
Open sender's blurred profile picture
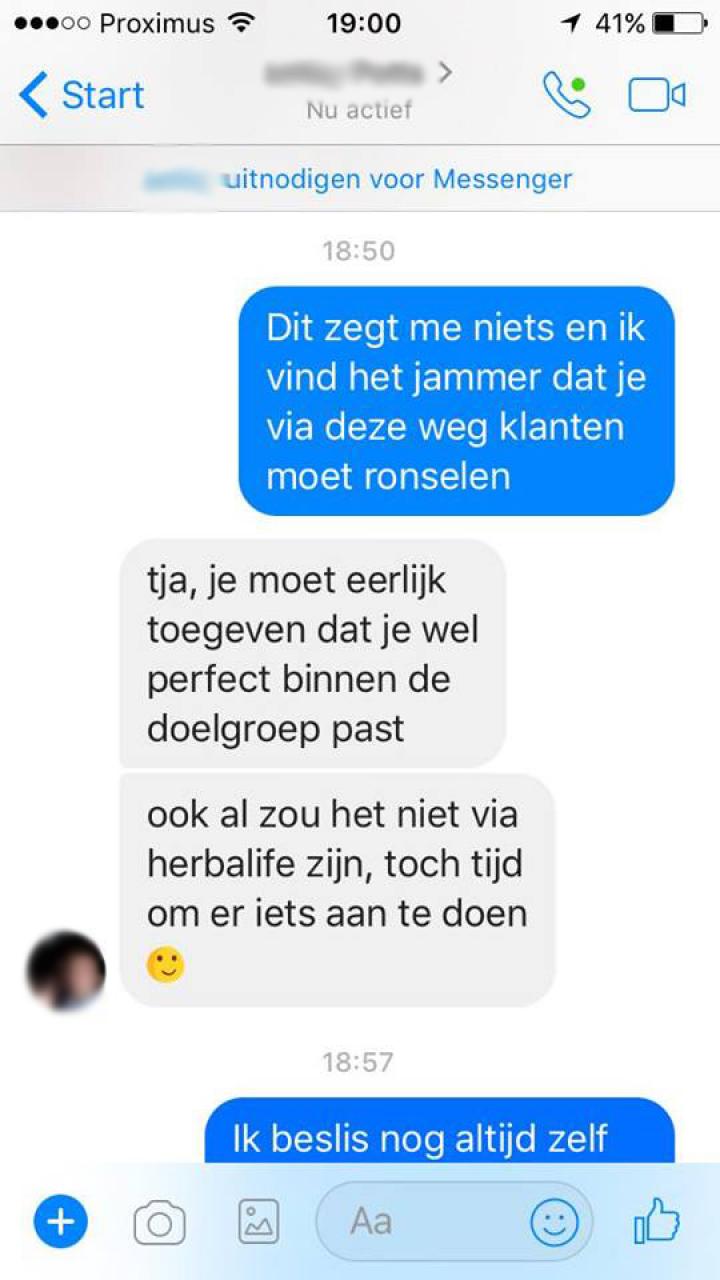tap(66, 971)
